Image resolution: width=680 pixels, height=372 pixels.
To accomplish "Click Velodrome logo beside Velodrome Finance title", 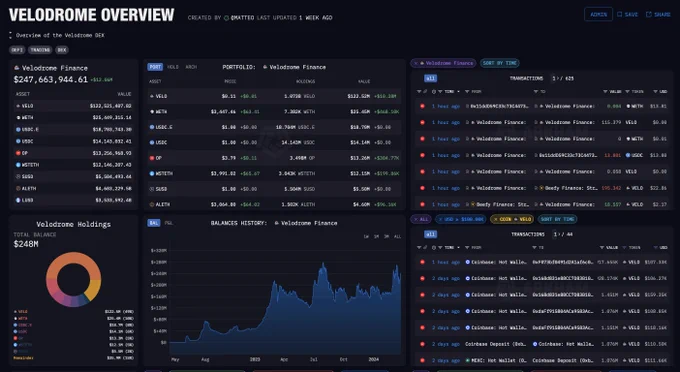I will 17,68.
